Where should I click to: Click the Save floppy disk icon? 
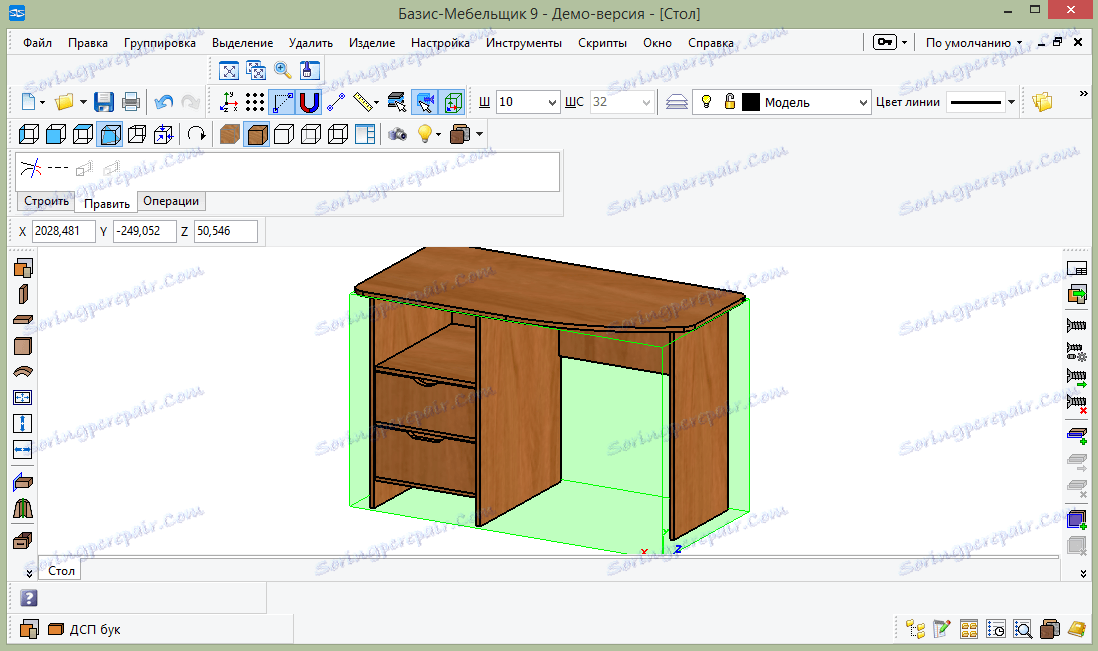[104, 102]
